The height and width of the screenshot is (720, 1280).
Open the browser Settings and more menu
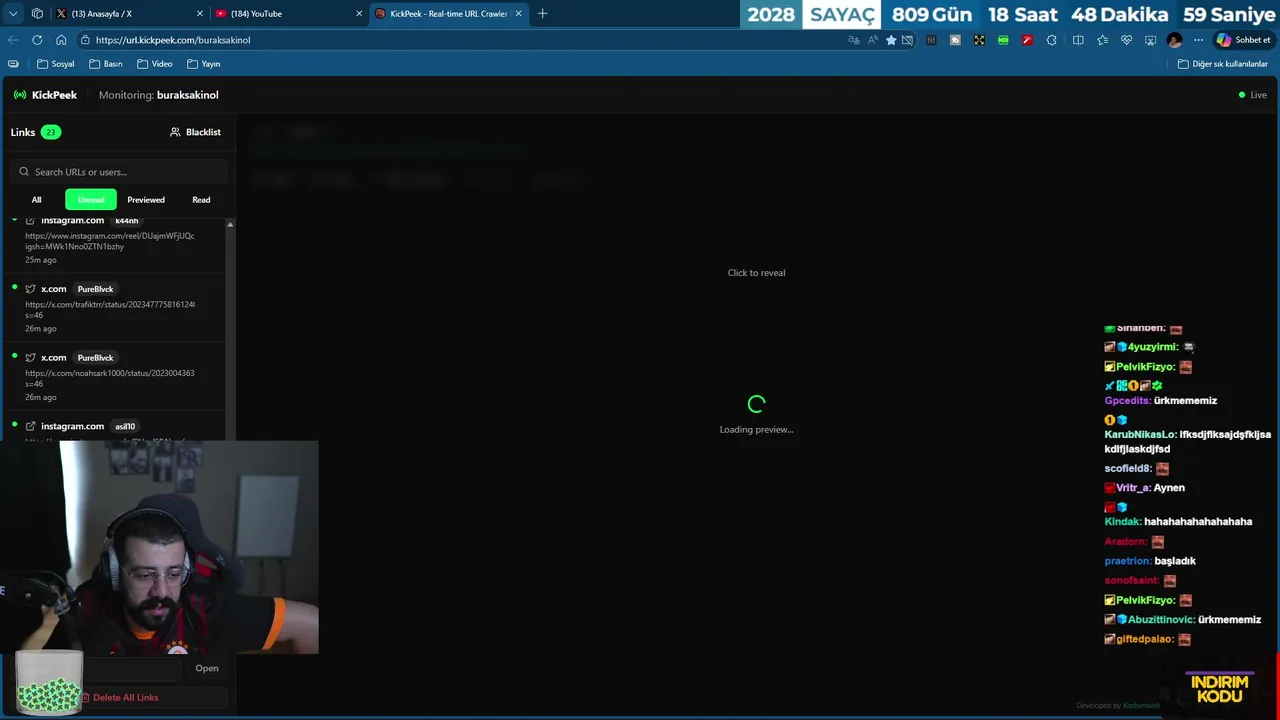[1198, 40]
